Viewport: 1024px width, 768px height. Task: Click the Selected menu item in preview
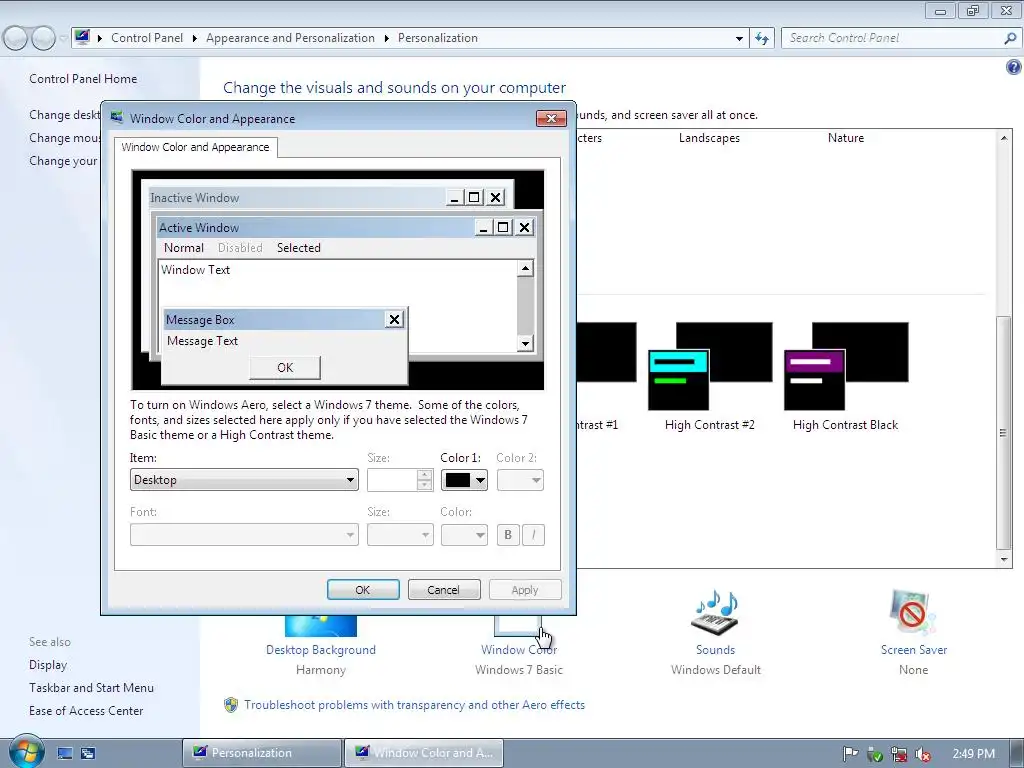pos(298,248)
